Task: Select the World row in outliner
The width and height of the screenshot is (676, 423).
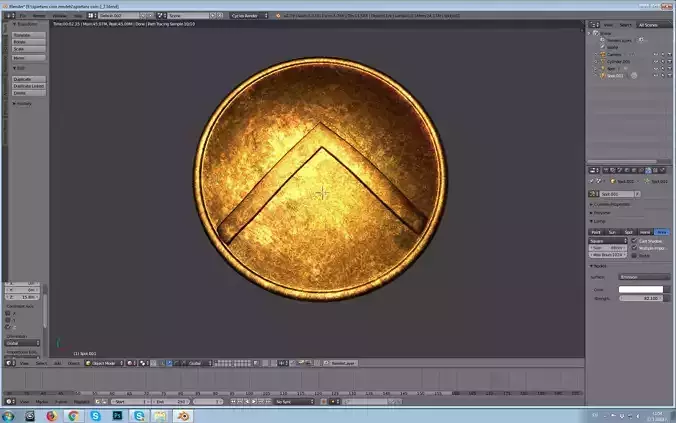Action: [x=612, y=47]
